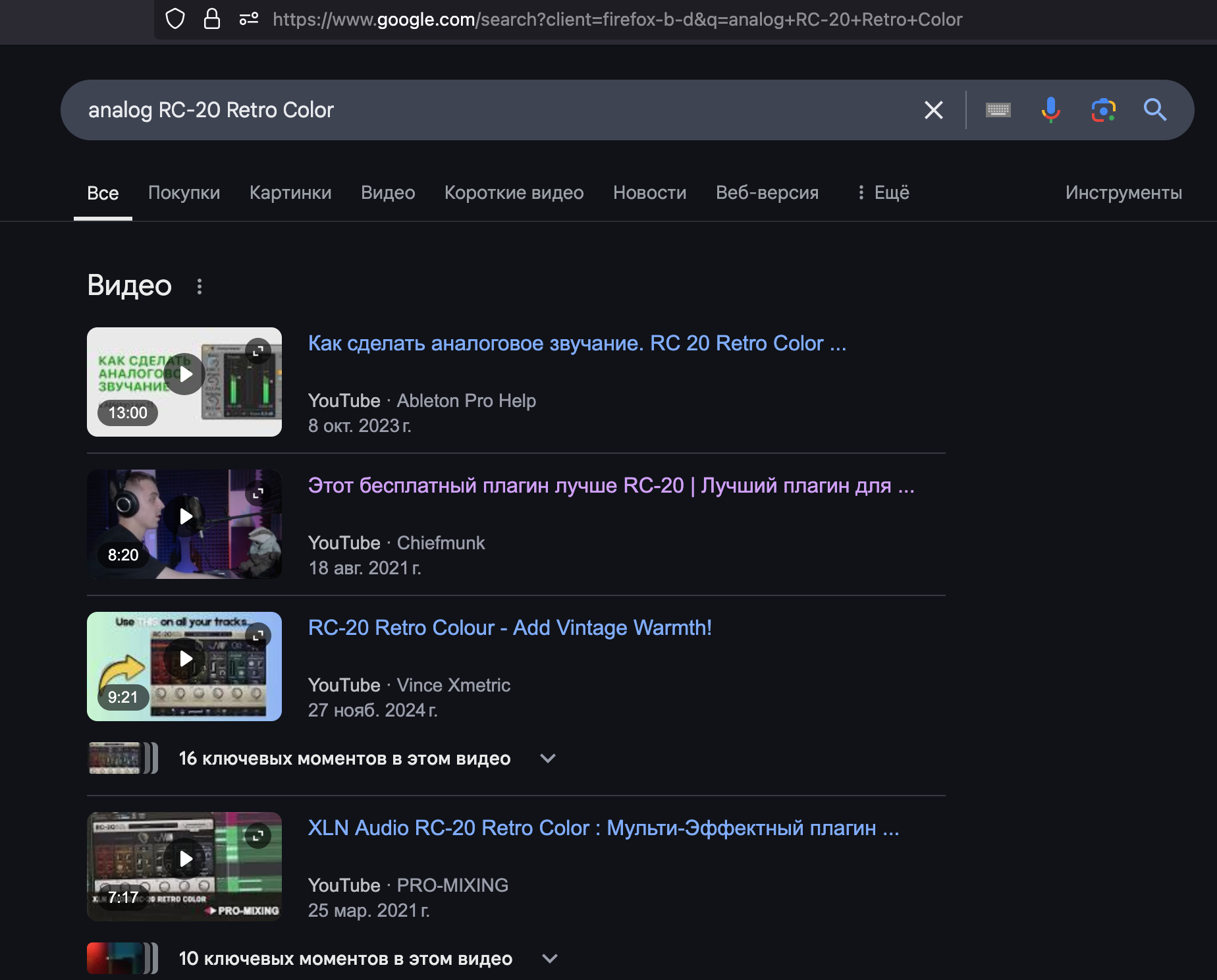Focus the browser address bar URL
This screenshot has width=1217, height=980.
[617, 19]
